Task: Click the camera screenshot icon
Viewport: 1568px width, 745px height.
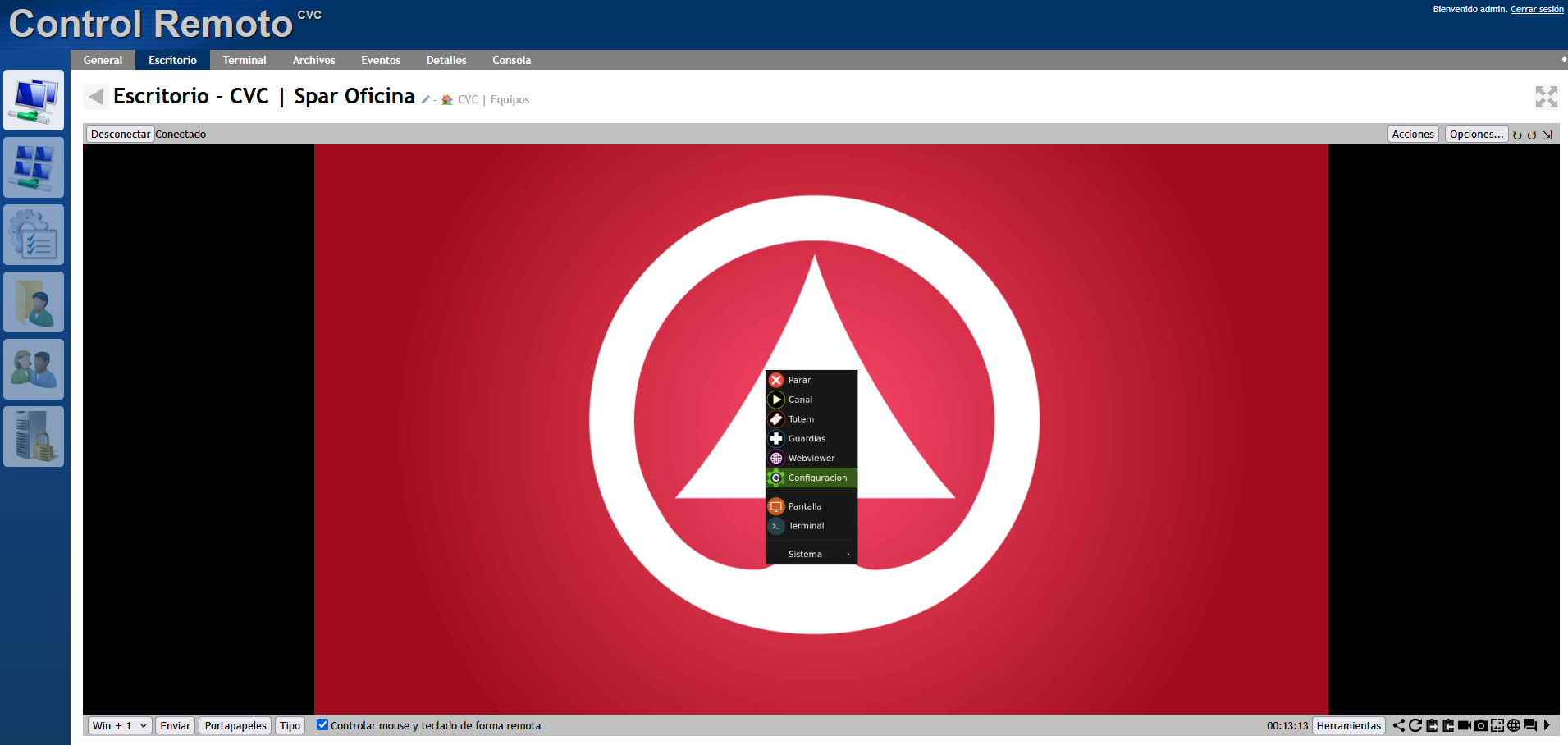Action: pyautogui.click(x=1480, y=725)
